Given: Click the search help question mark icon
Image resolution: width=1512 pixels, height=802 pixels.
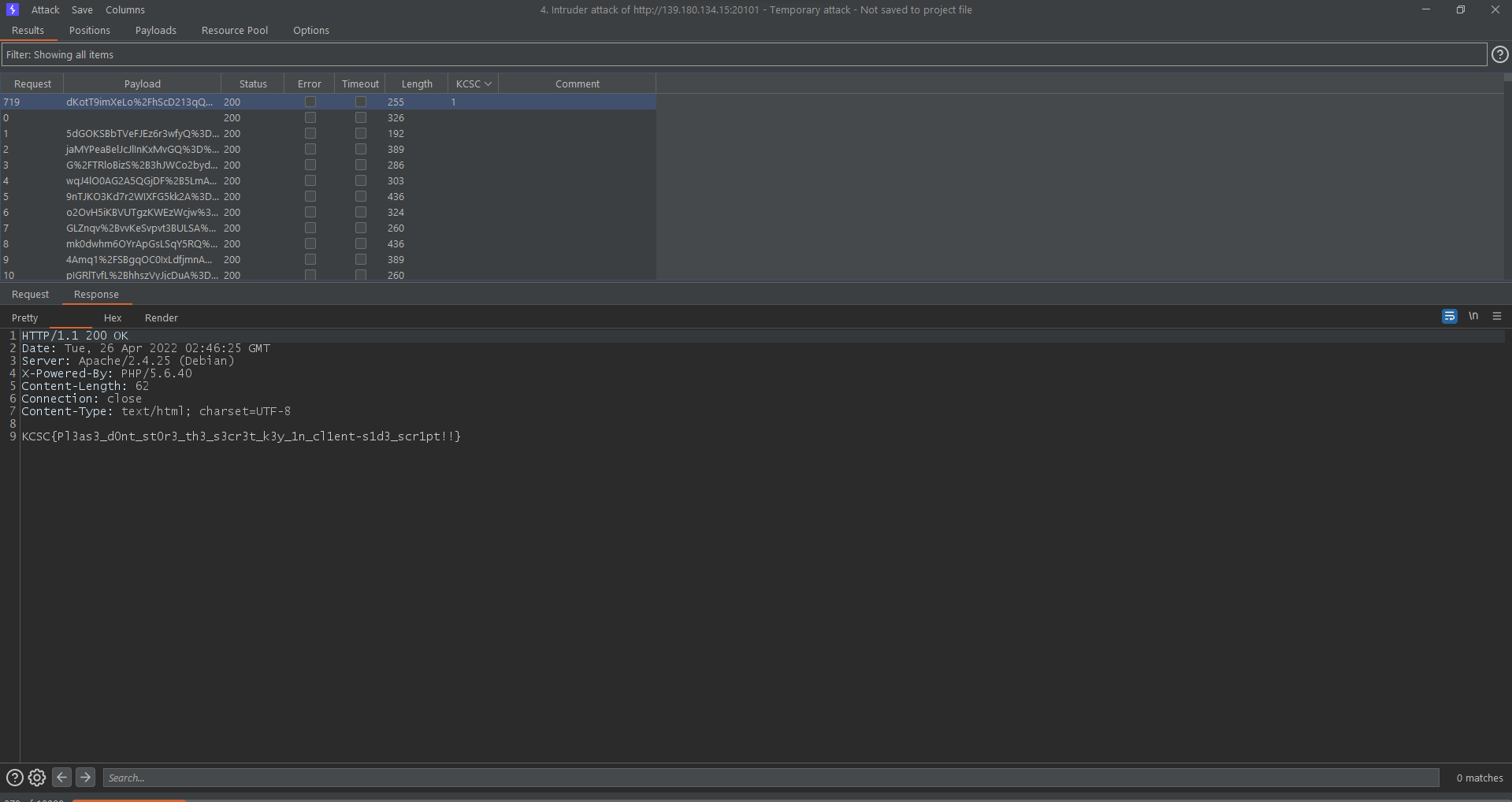Looking at the screenshot, I should tap(14, 778).
